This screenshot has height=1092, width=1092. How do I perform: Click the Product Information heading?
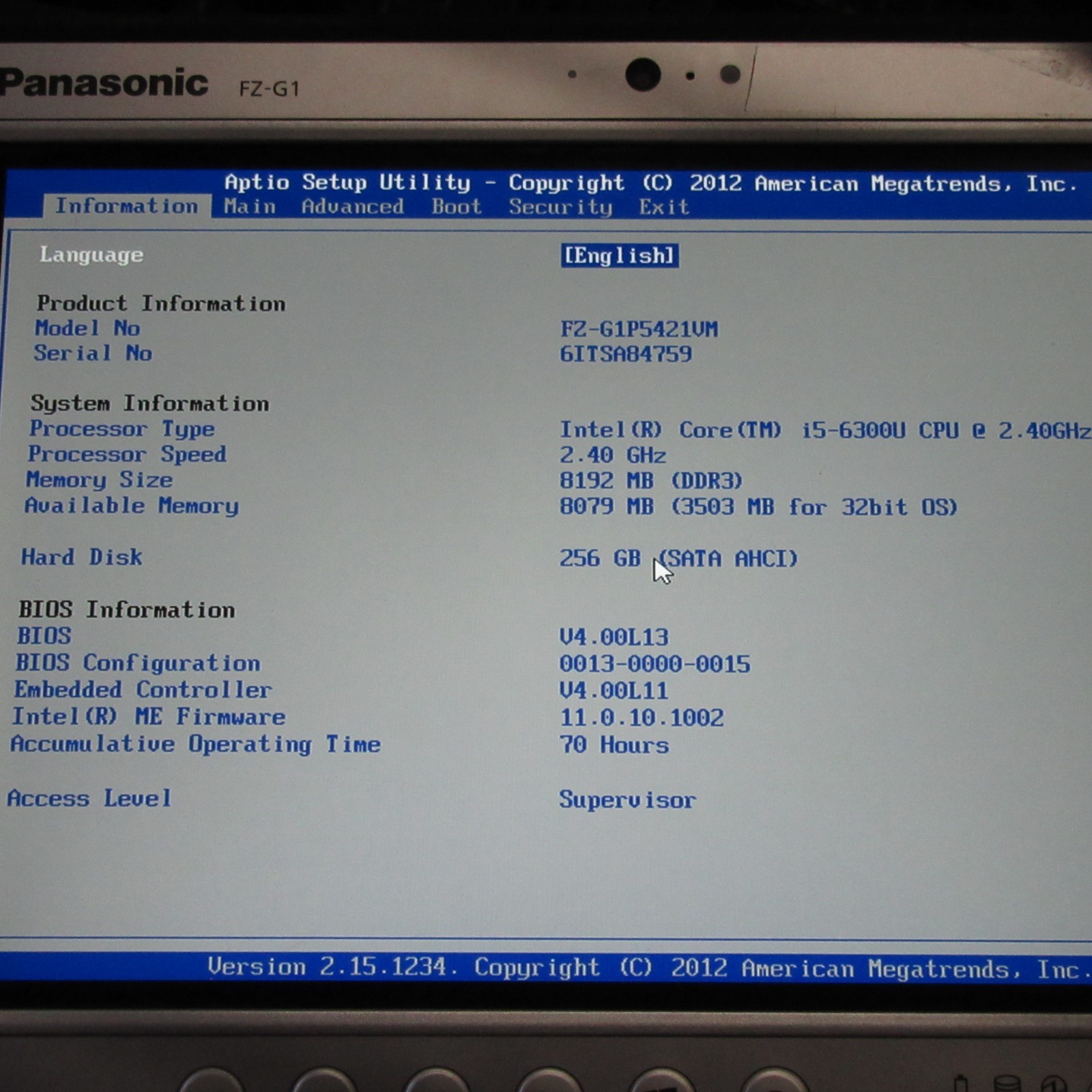(x=161, y=303)
